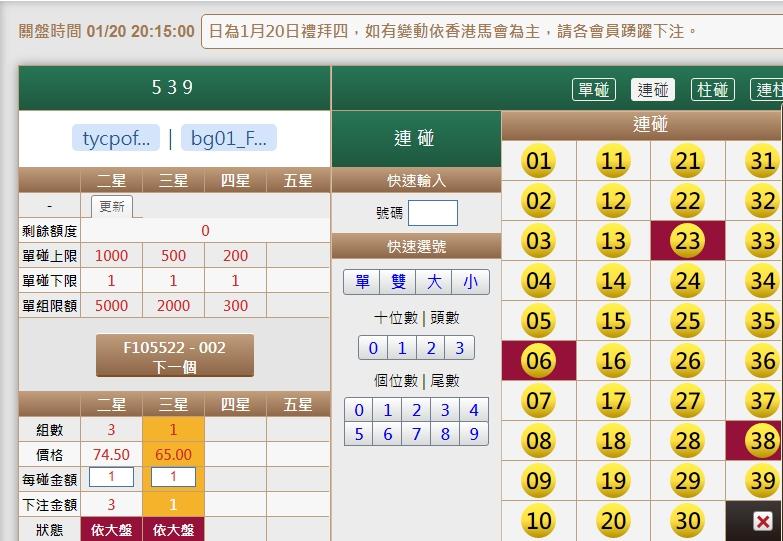Choose ball 29
This screenshot has height=541, width=783.
click(688, 481)
